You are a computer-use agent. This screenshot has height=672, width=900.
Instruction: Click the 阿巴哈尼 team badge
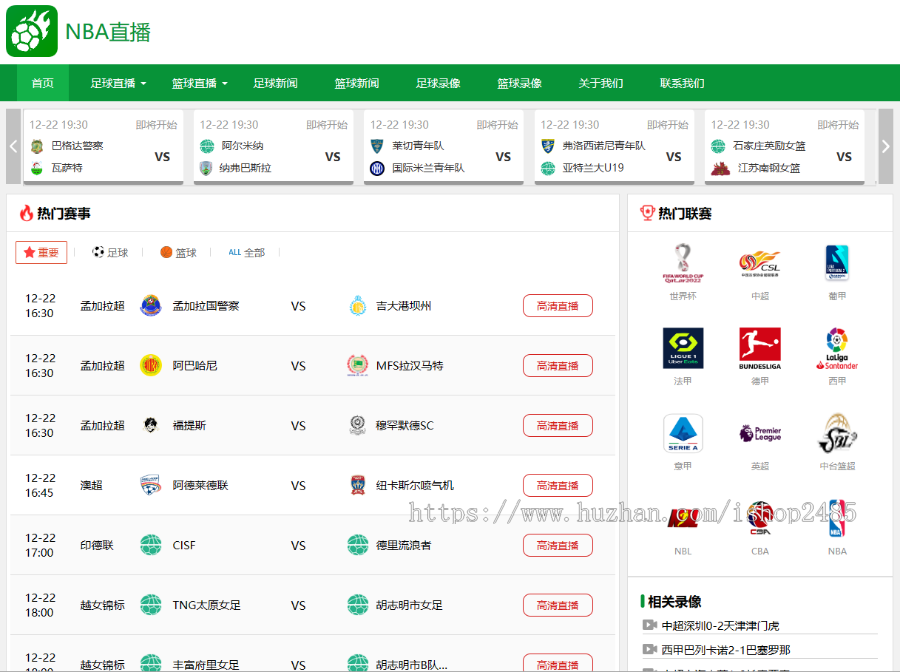[x=150, y=366]
